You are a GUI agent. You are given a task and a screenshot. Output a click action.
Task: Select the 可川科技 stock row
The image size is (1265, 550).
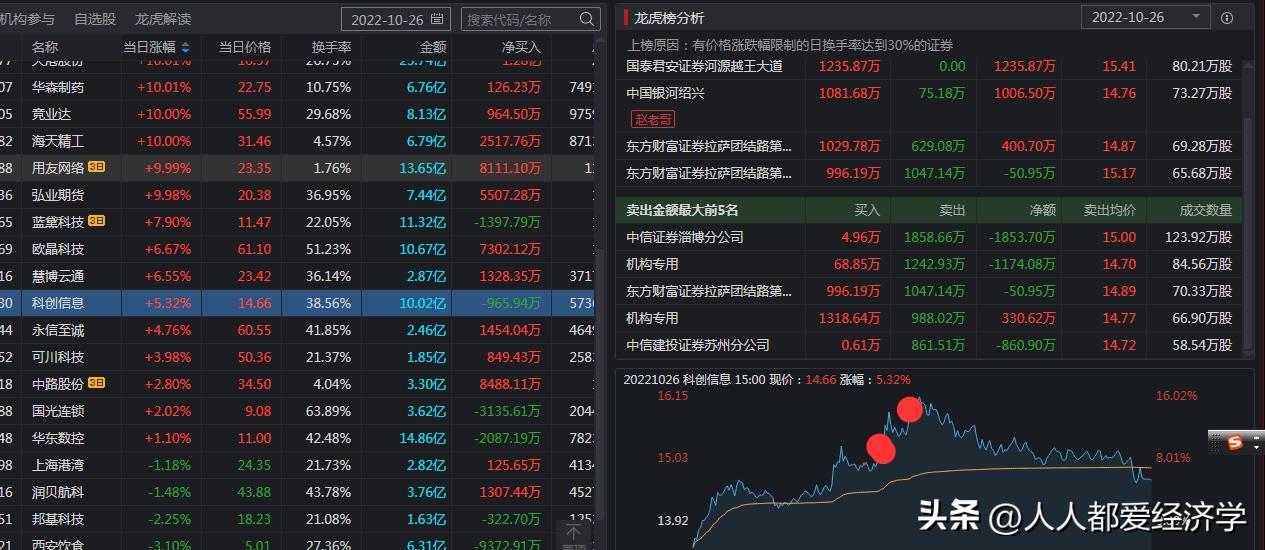[298, 357]
